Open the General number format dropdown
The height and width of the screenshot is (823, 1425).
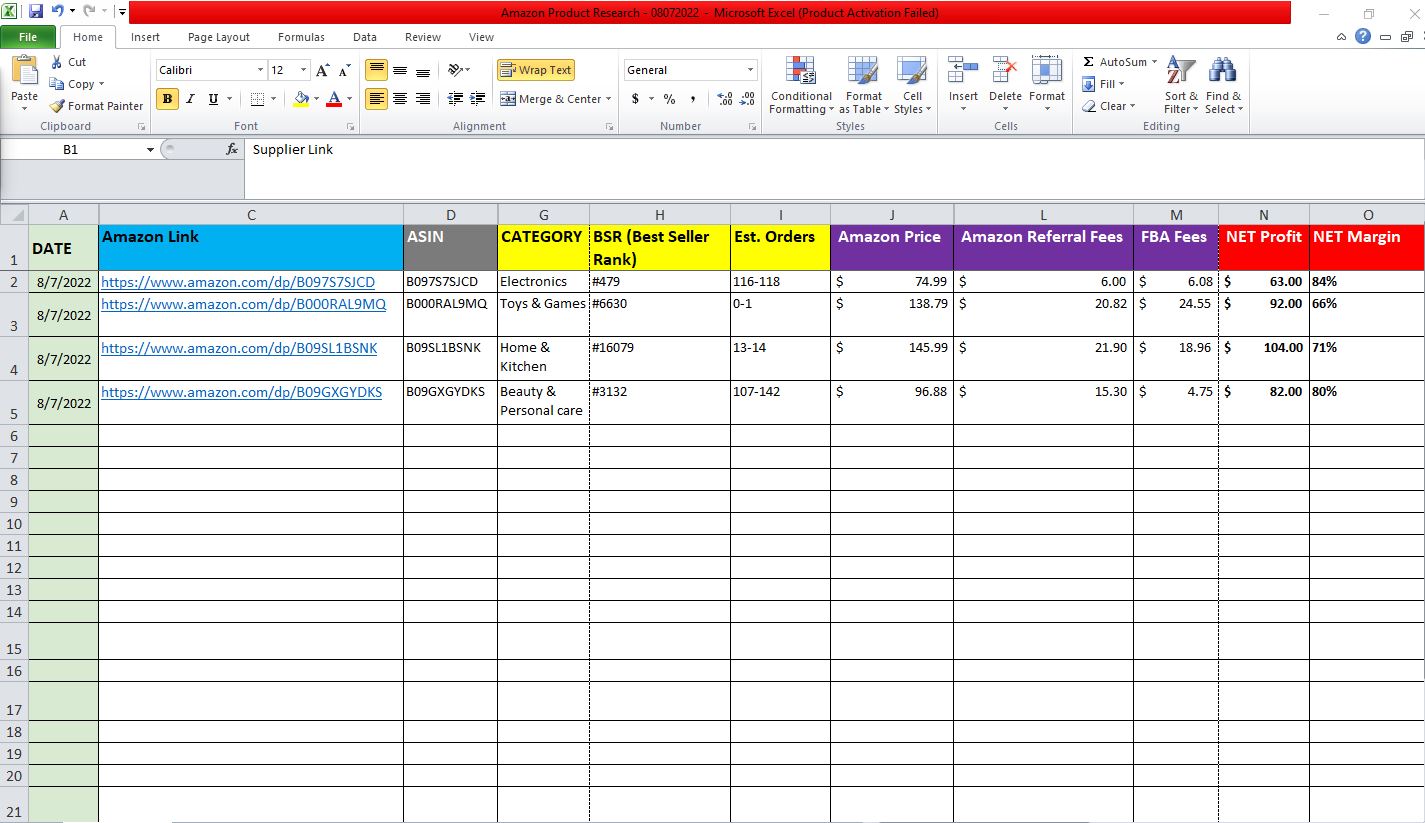click(x=751, y=70)
